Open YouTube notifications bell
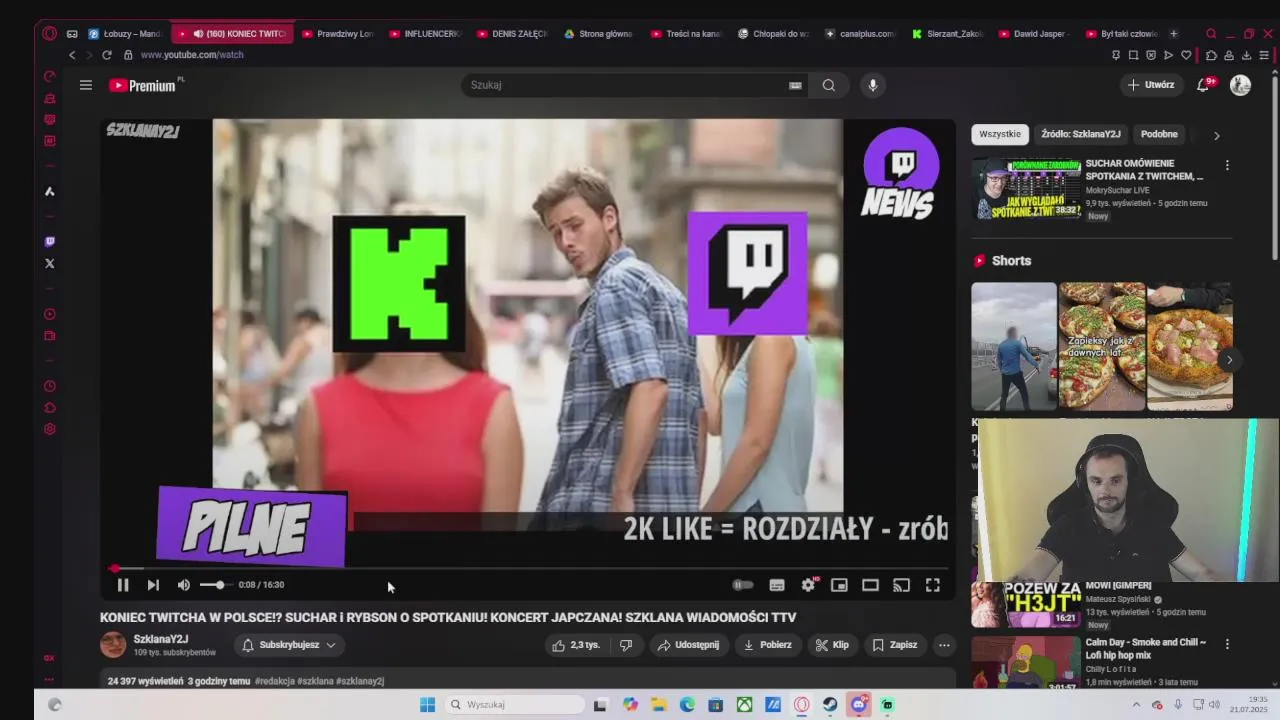This screenshot has width=1280, height=720. [1203, 85]
